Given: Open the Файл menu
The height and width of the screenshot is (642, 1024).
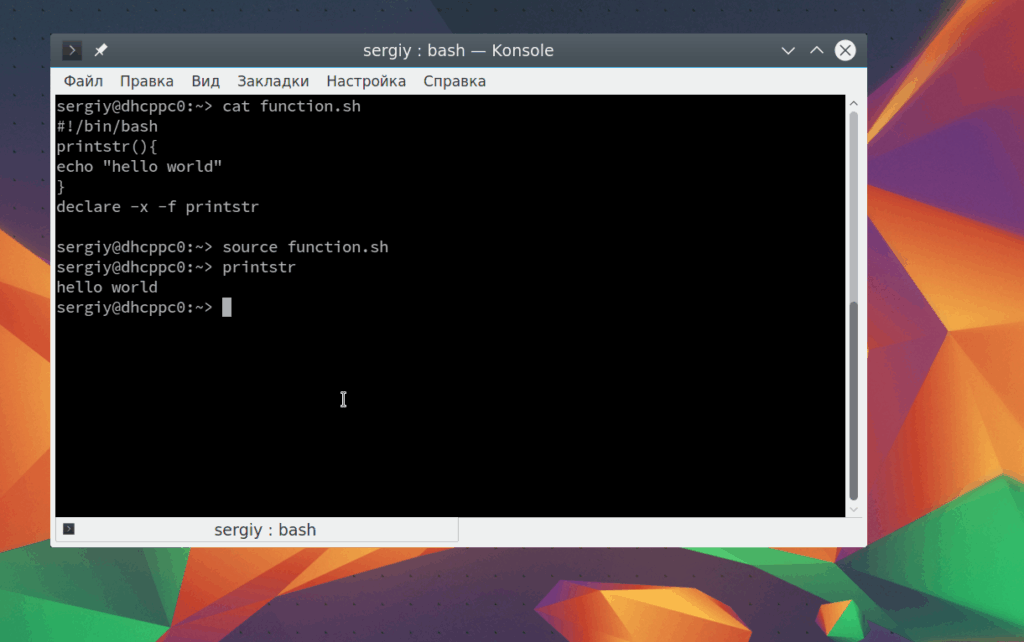Looking at the screenshot, I should pyautogui.click(x=83, y=81).
